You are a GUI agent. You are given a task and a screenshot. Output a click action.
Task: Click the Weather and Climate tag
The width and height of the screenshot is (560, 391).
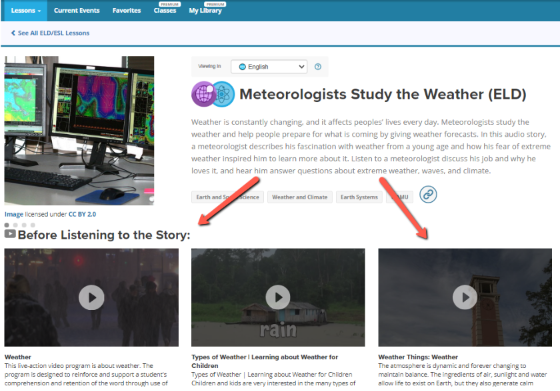pos(300,197)
